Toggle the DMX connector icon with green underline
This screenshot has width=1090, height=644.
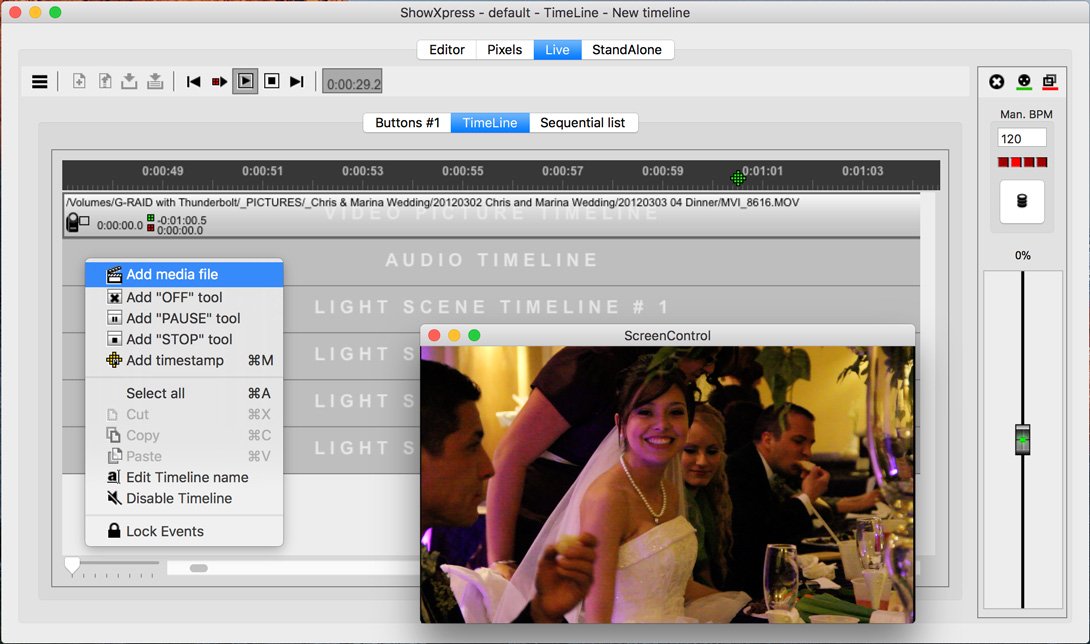pos(1023,82)
